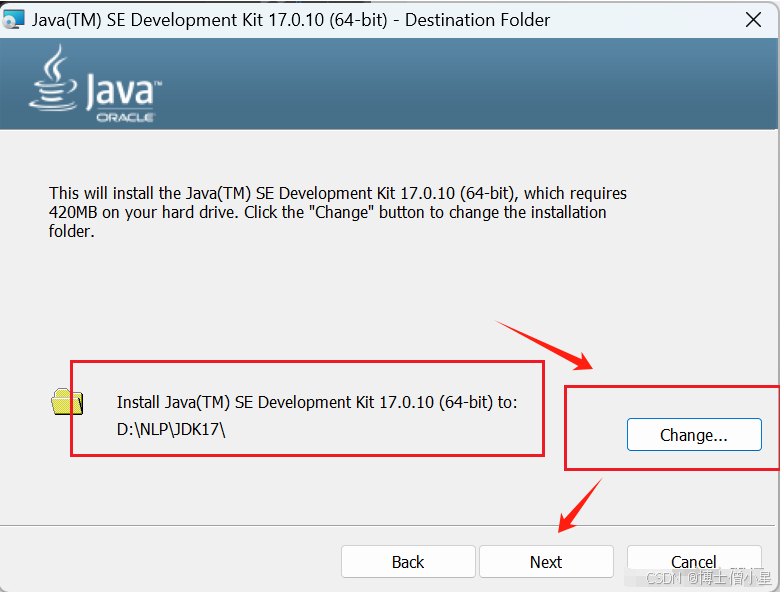The image size is (780, 592).
Task: Click the Change... button
Action: (x=694, y=435)
